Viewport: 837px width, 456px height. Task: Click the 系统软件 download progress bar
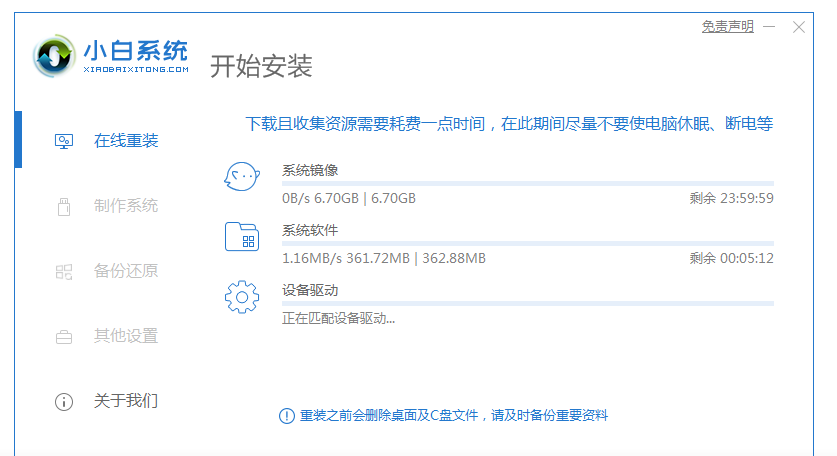pyautogui.click(x=528, y=243)
